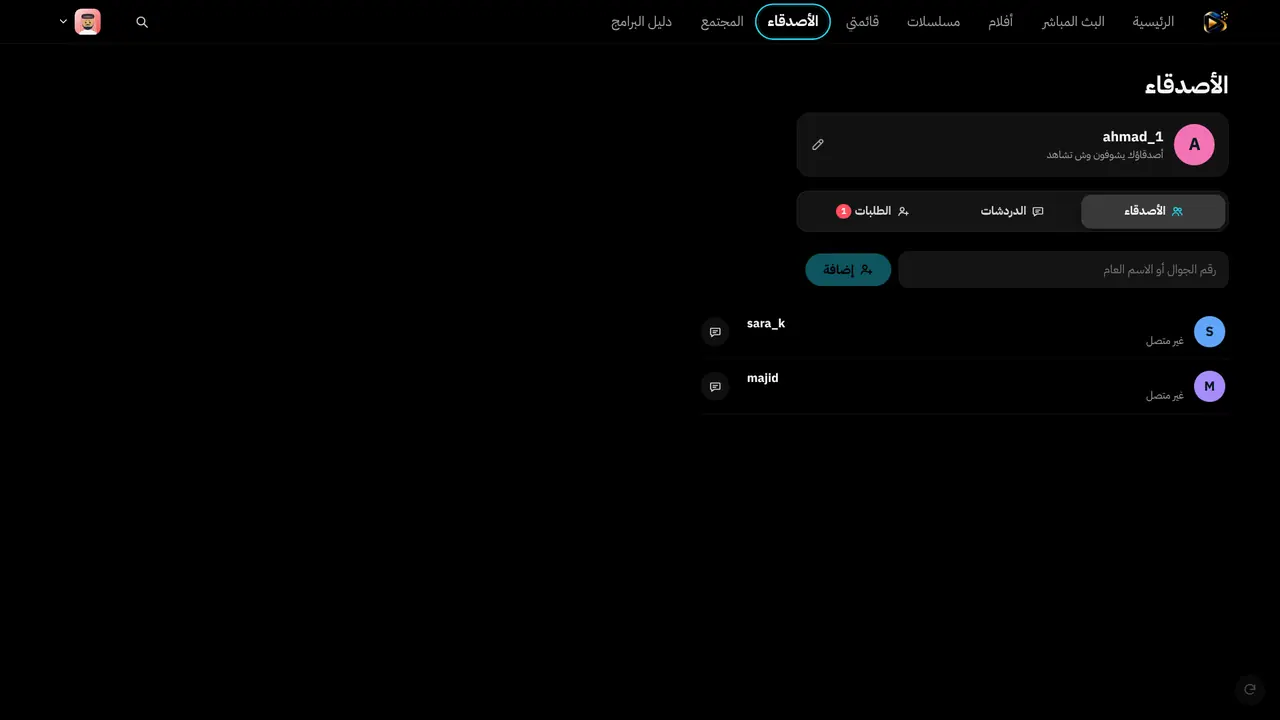1280x720 pixels.
Task: Open دليل البرامج program guide
Action: click(642, 21)
